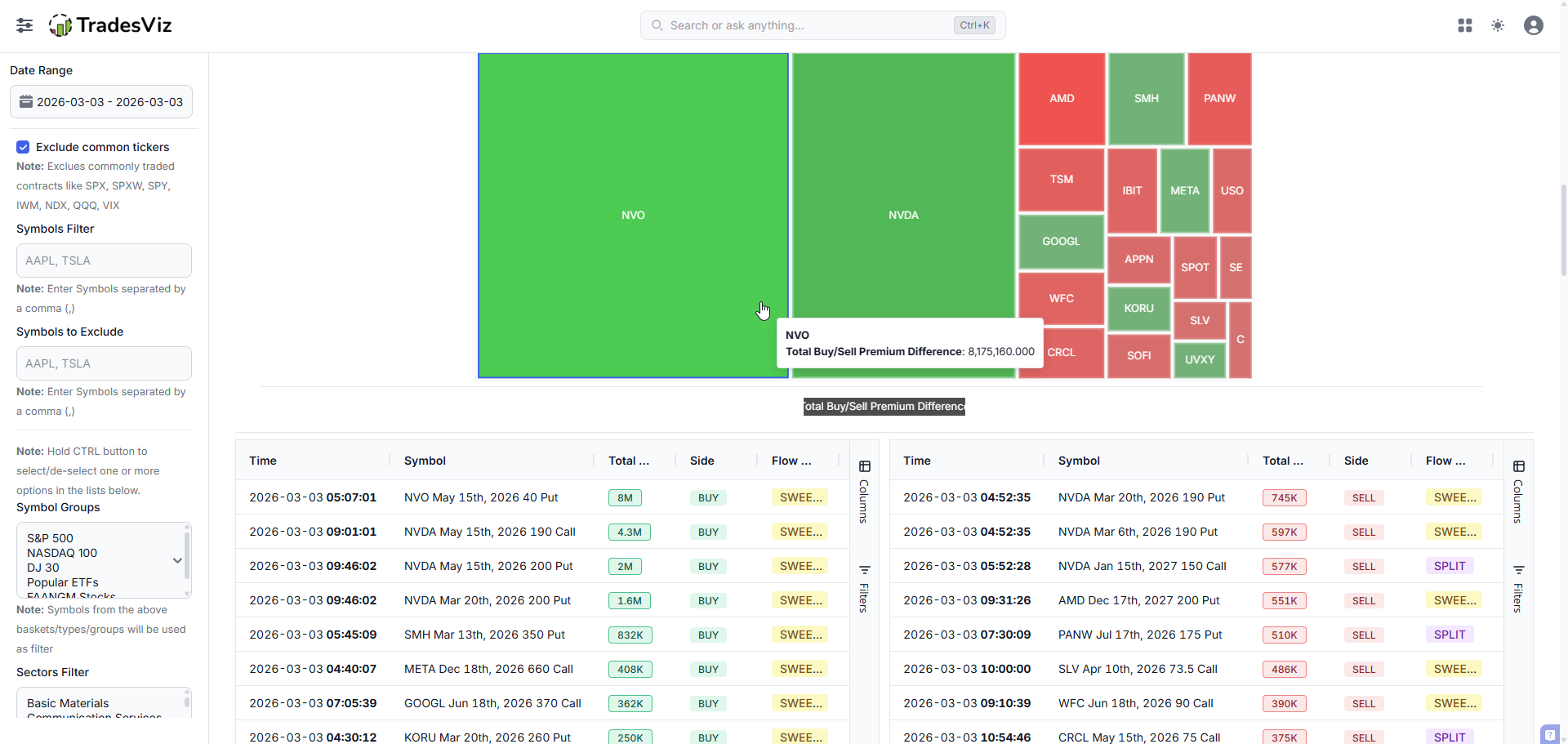The width and height of the screenshot is (1568, 744).
Task: Sort sell table by Time column
Action: (x=917, y=461)
